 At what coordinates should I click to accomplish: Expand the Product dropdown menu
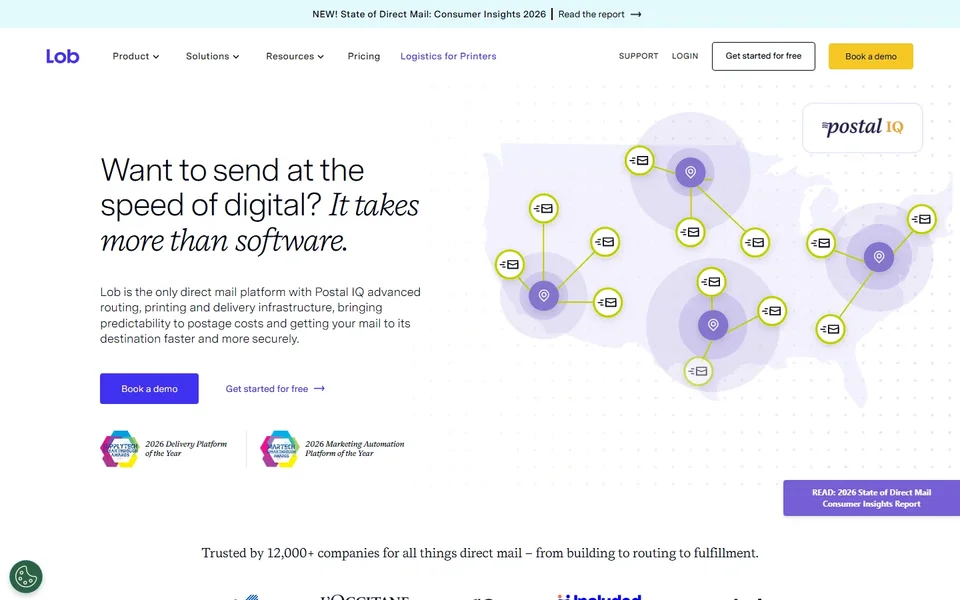click(135, 56)
